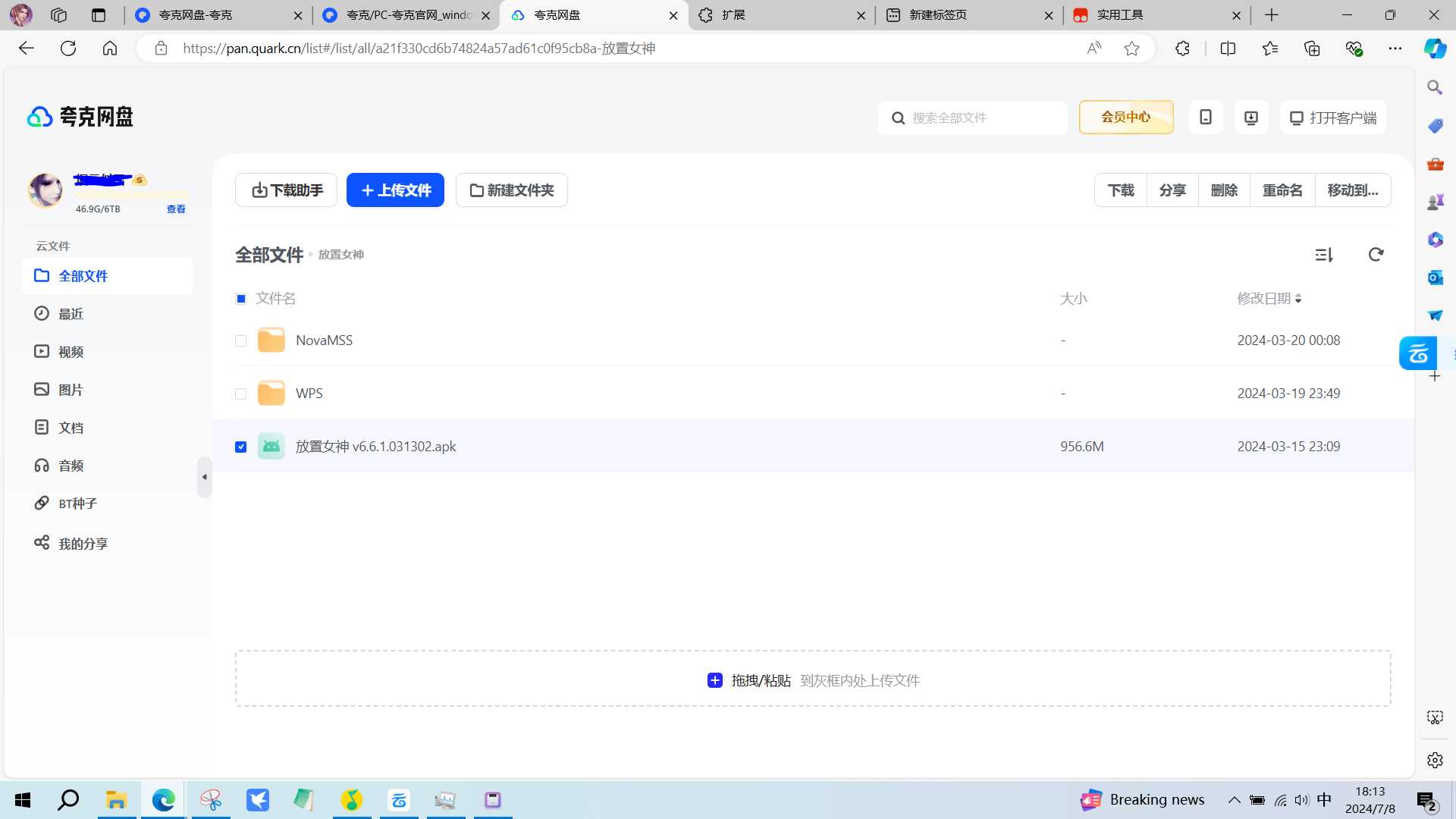Switch to the 夸克网盘-夸克 browser tab
Image resolution: width=1456 pixels, height=819 pixels.
coord(218,15)
